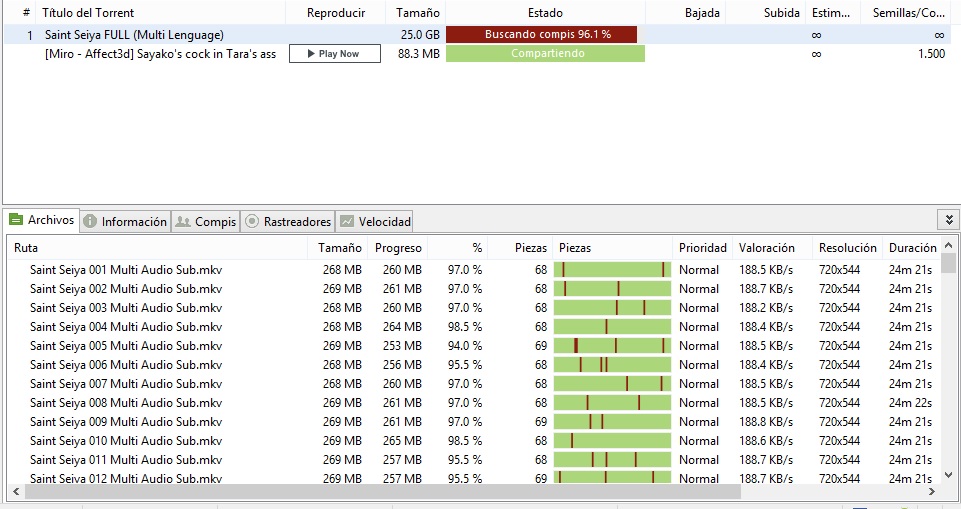961x509 pixels.
Task: Select Saint Seiya 011 Multi Audio Sub.mkv
Action: click(126, 460)
